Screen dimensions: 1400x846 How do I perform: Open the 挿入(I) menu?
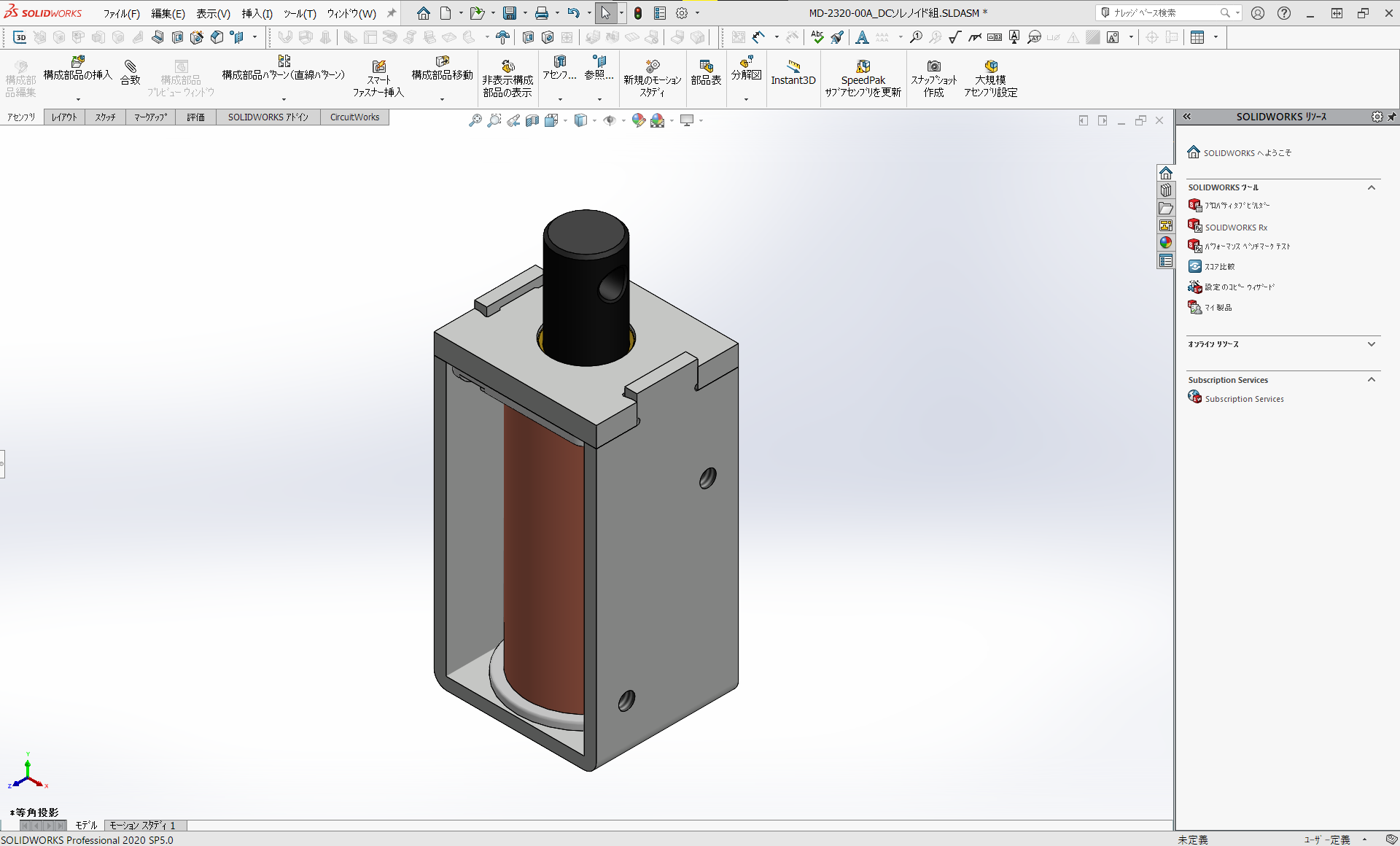pyautogui.click(x=257, y=13)
